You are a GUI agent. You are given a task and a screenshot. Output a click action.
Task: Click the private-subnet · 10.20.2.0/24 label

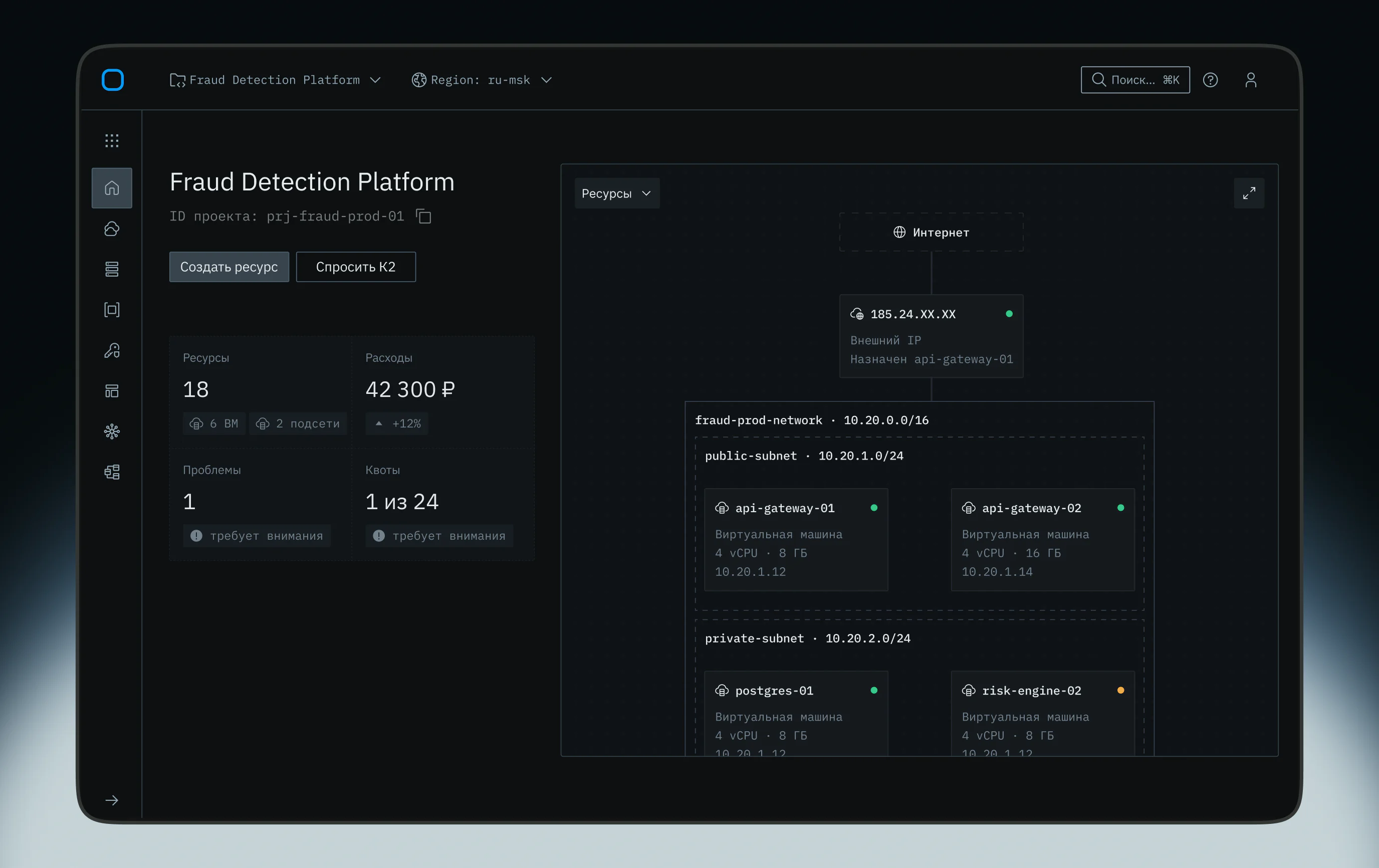coord(807,638)
